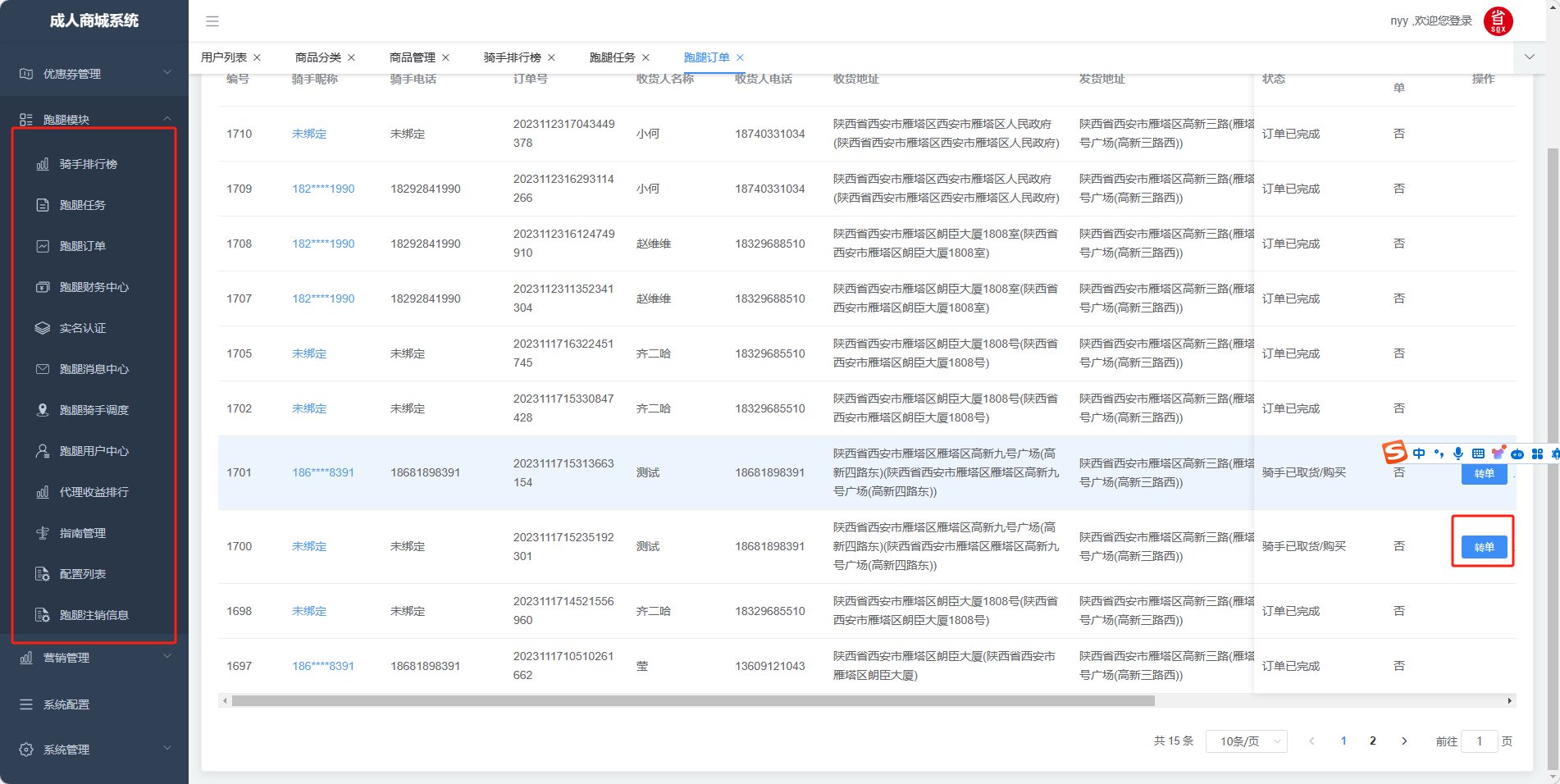Close the 跑腿订单 tab
1560x784 pixels.
pos(740,57)
